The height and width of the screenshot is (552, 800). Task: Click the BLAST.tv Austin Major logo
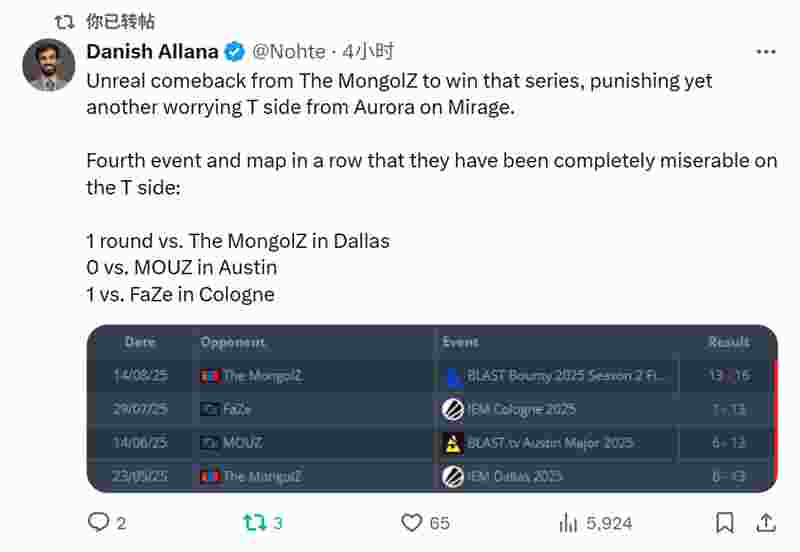click(x=452, y=443)
